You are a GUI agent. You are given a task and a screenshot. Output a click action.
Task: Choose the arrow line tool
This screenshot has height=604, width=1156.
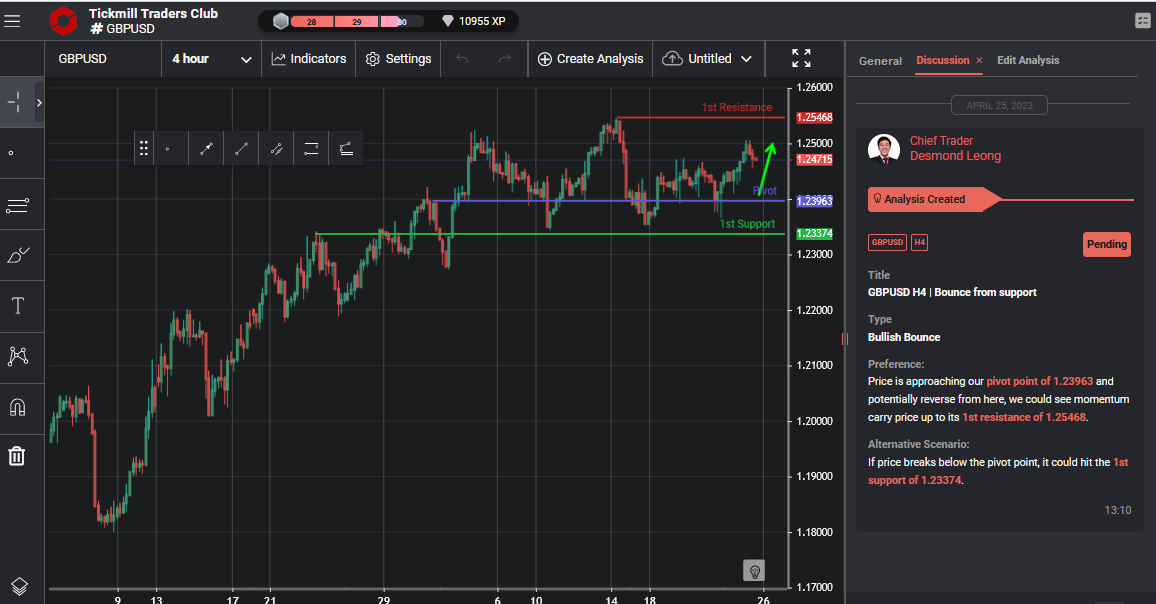coord(206,149)
